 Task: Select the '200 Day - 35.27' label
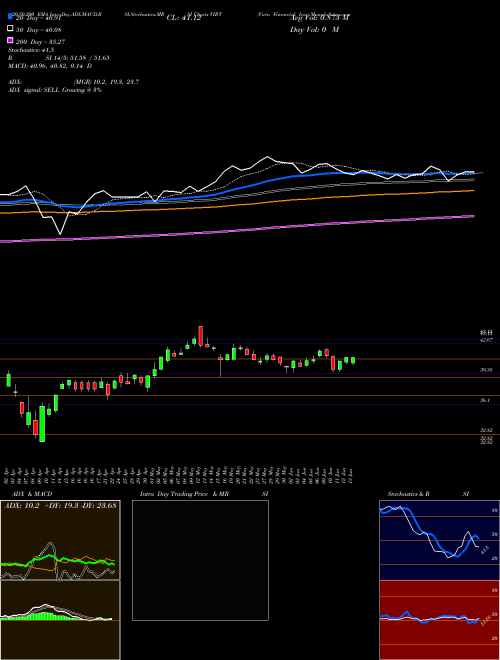tap(40, 42)
